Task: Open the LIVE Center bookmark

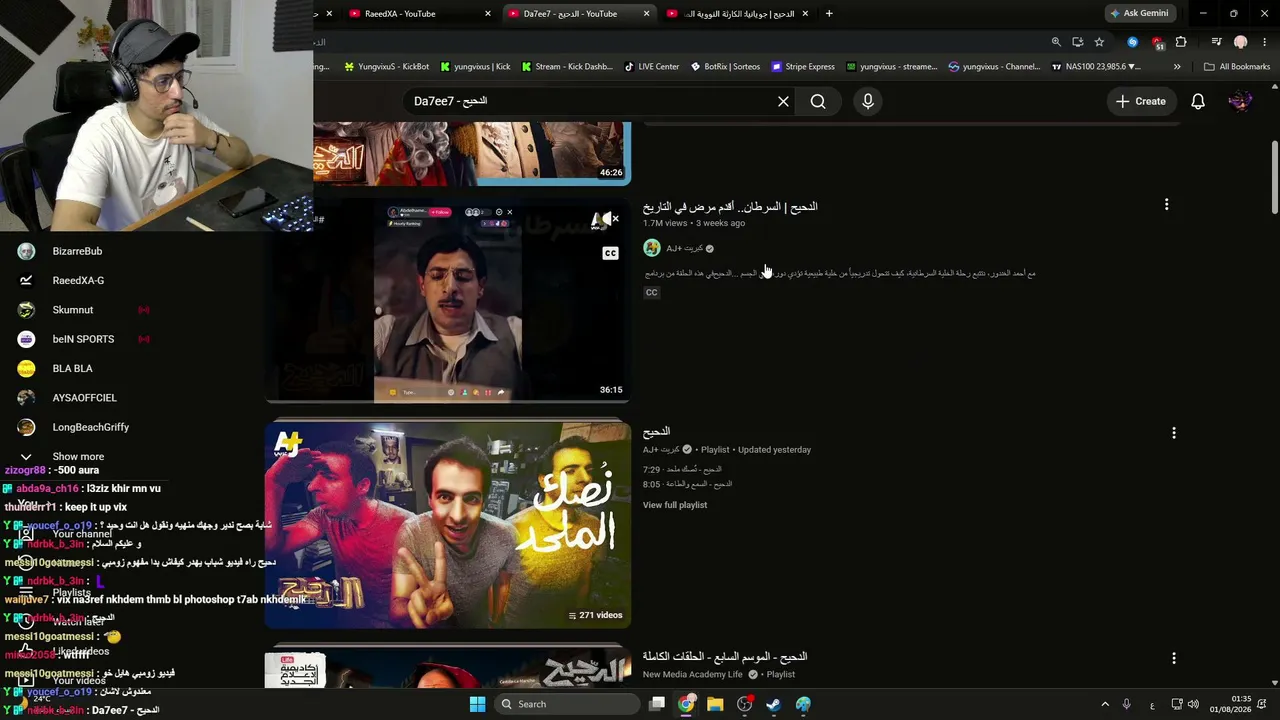Action: click(652, 67)
